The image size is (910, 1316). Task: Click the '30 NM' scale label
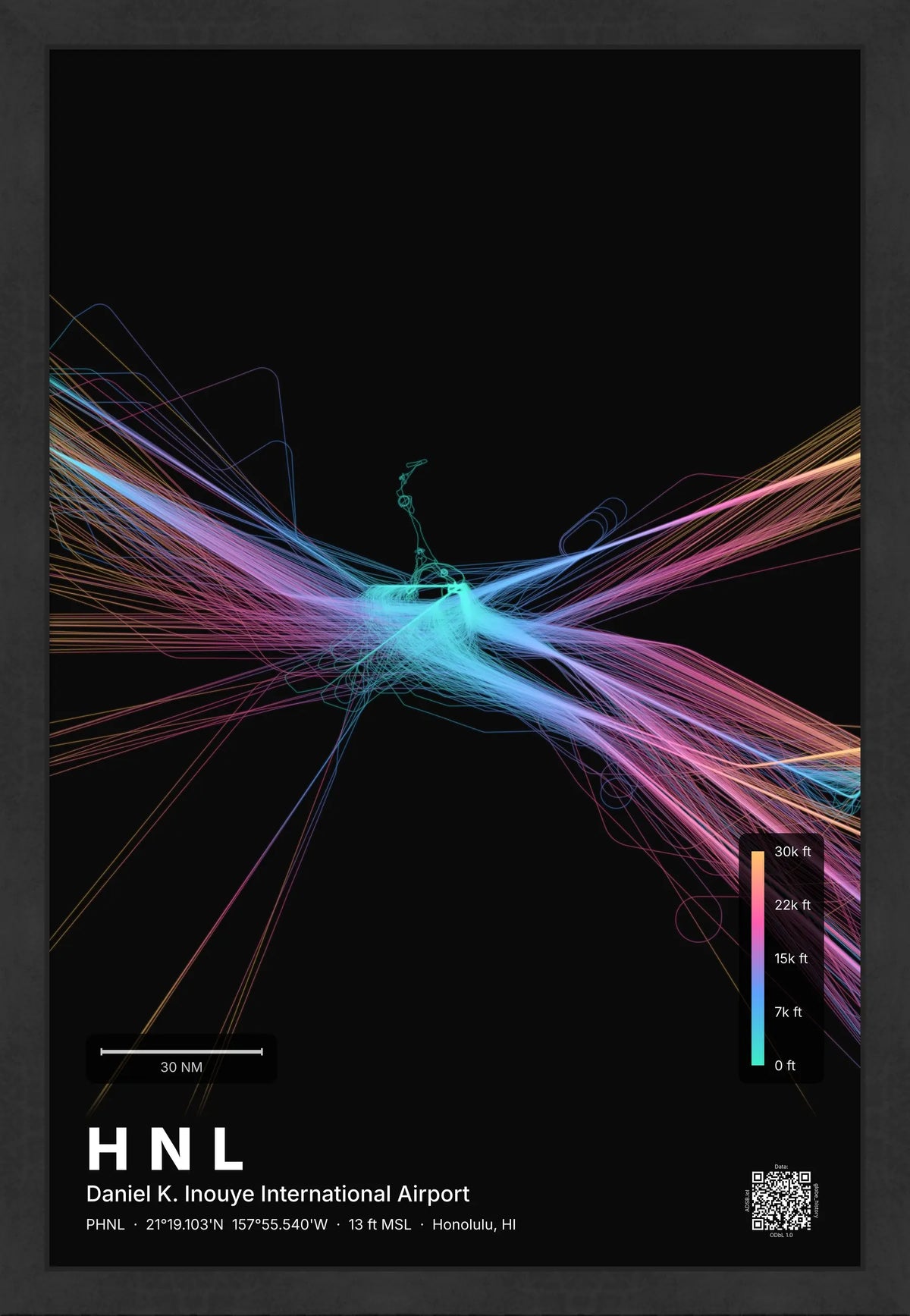[x=181, y=1067]
